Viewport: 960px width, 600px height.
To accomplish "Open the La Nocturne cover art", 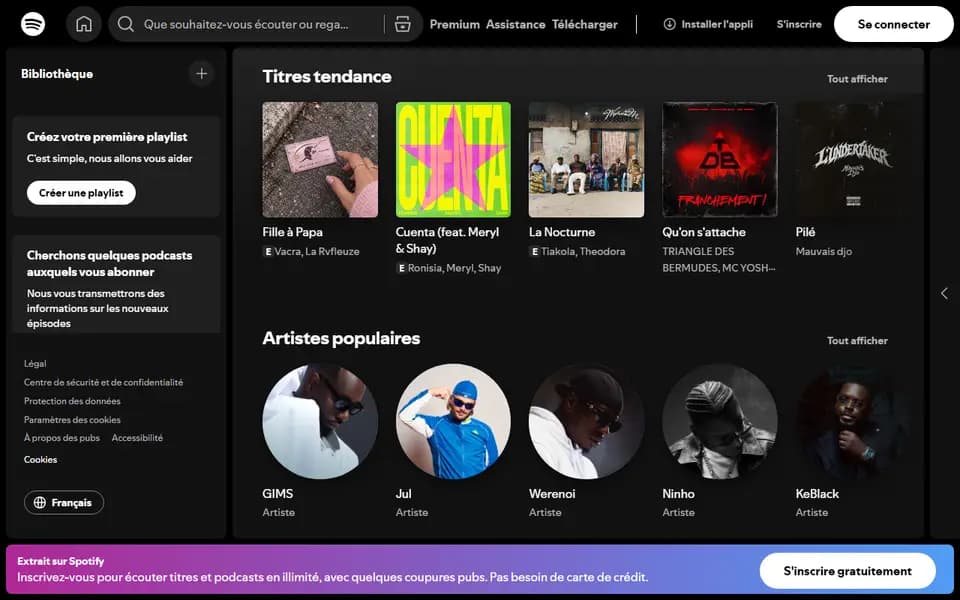I will [587, 160].
